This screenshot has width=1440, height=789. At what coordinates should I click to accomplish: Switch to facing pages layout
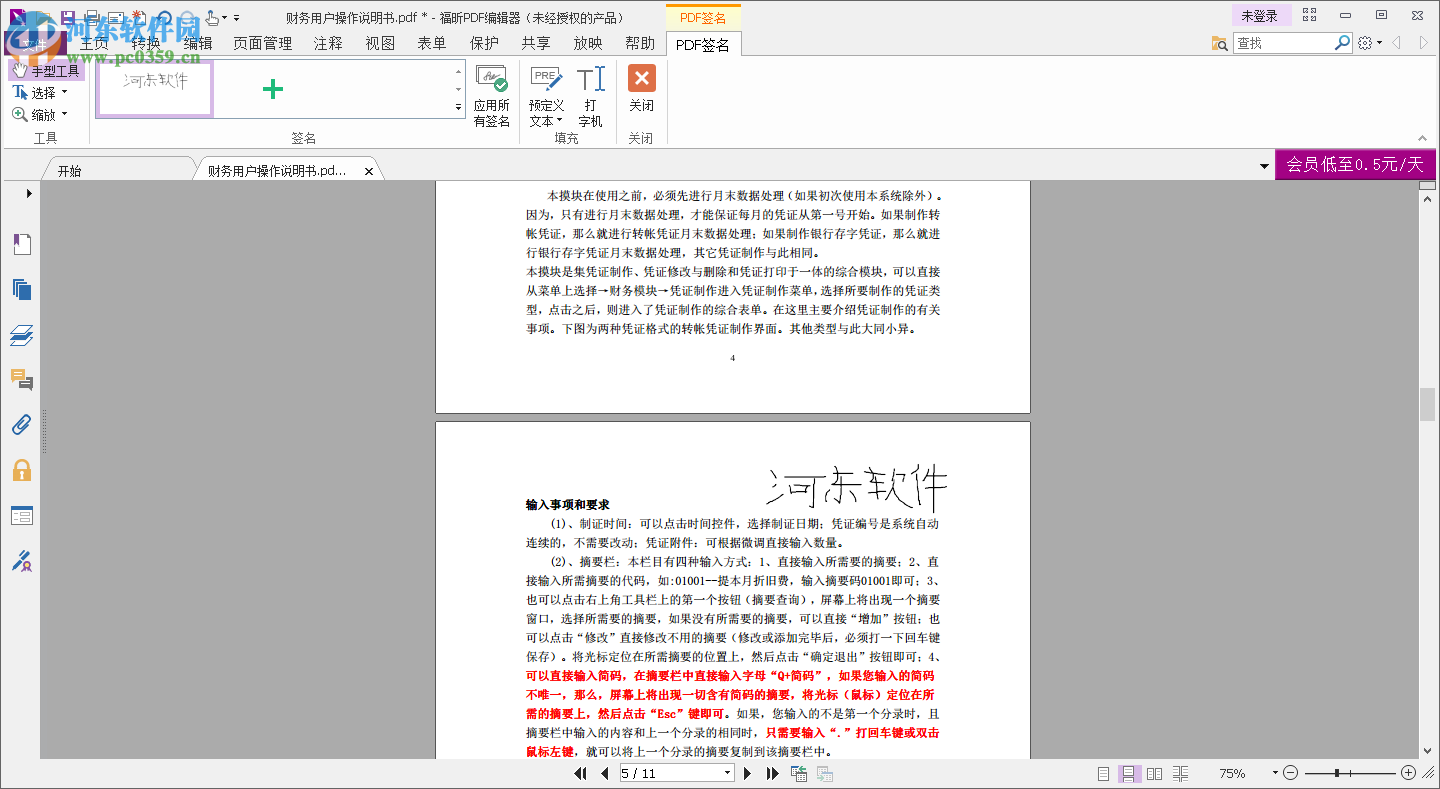point(1154,773)
